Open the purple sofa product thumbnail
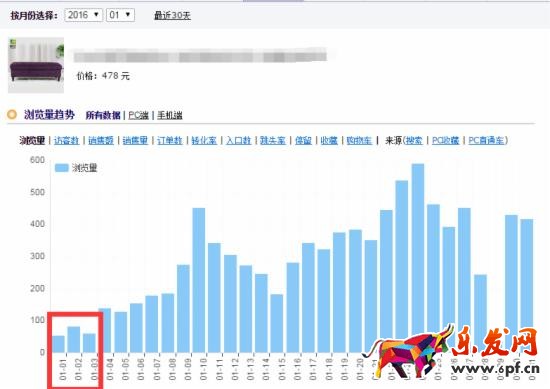This screenshot has width=550, height=389. (x=36, y=65)
